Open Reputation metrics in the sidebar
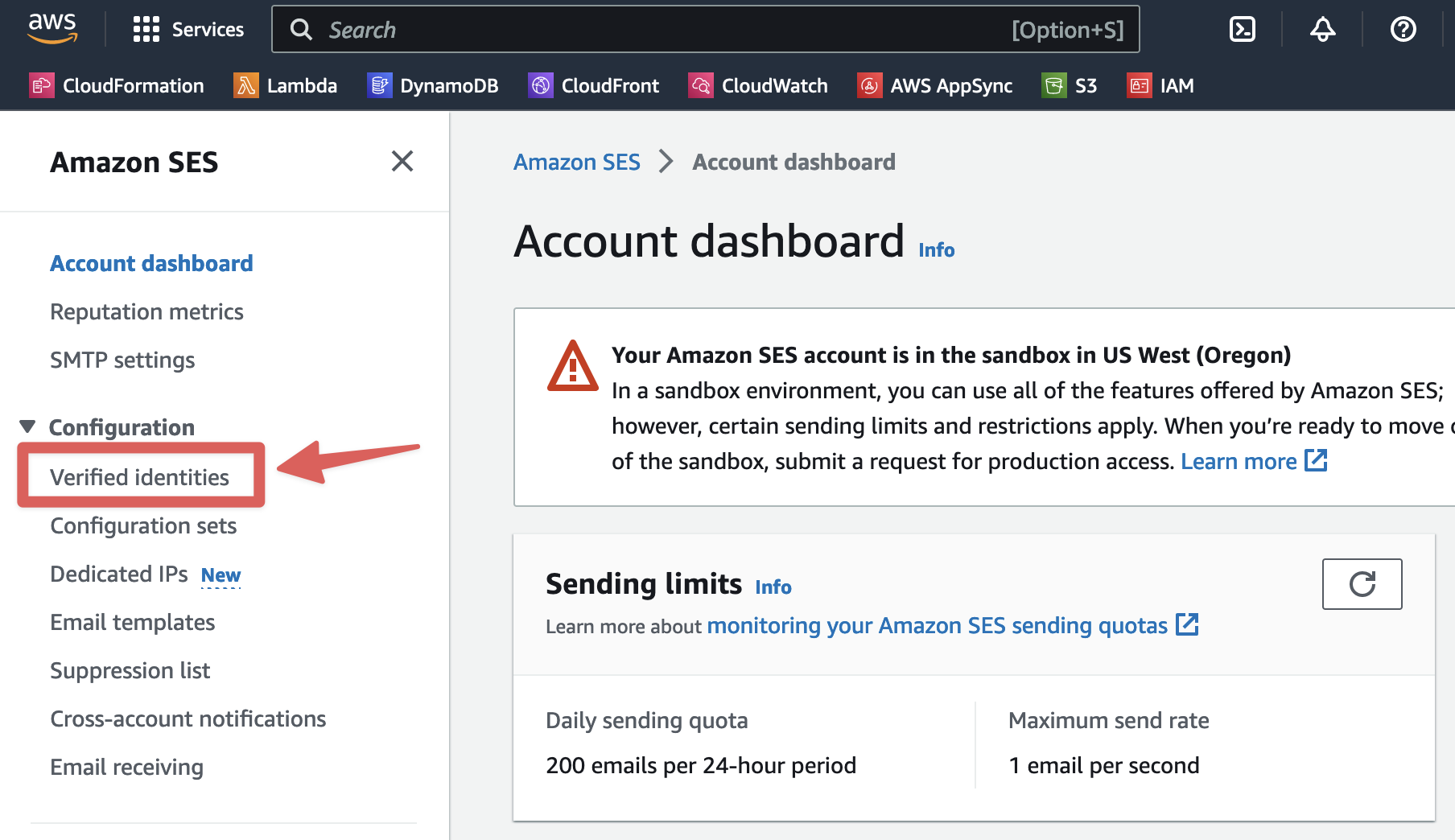 [146, 311]
